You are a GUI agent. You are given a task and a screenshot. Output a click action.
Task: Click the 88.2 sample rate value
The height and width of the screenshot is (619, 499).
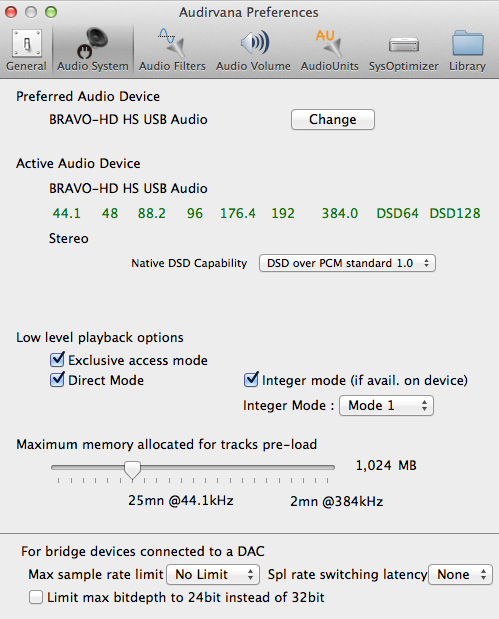[x=152, y=213]
